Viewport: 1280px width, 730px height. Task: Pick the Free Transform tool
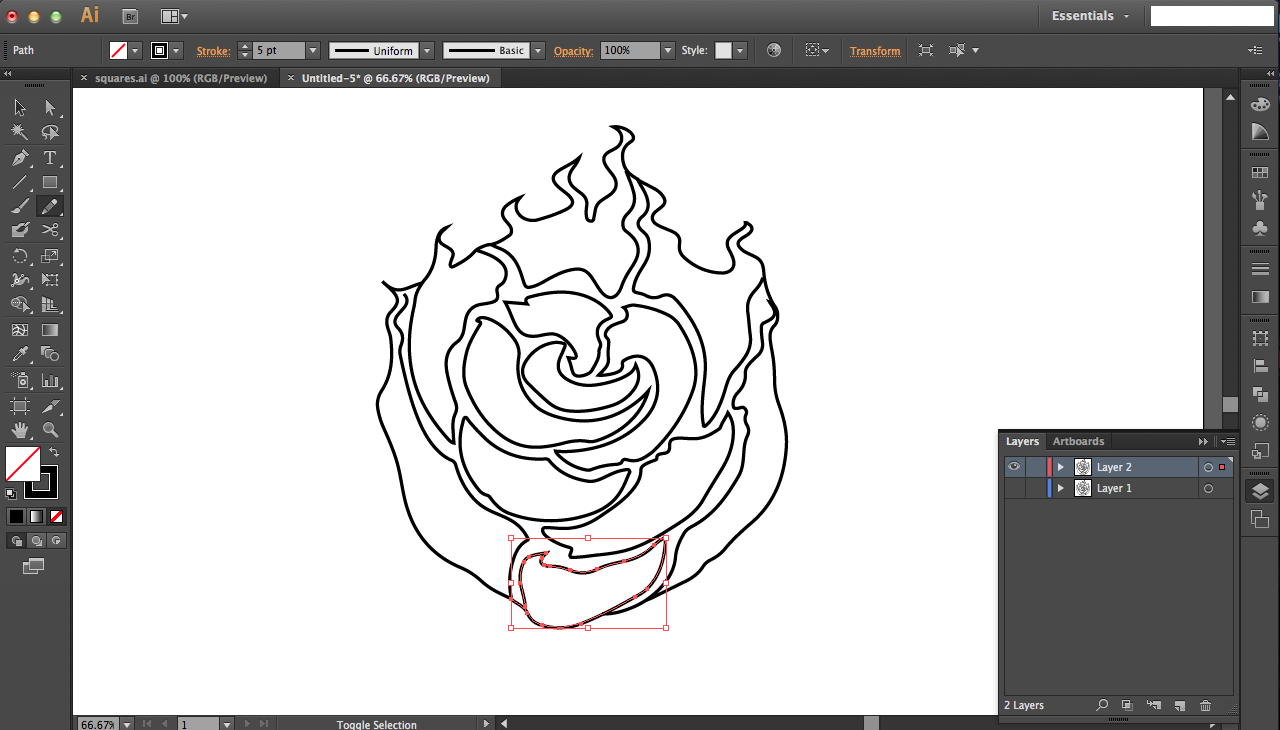(50, 281)
